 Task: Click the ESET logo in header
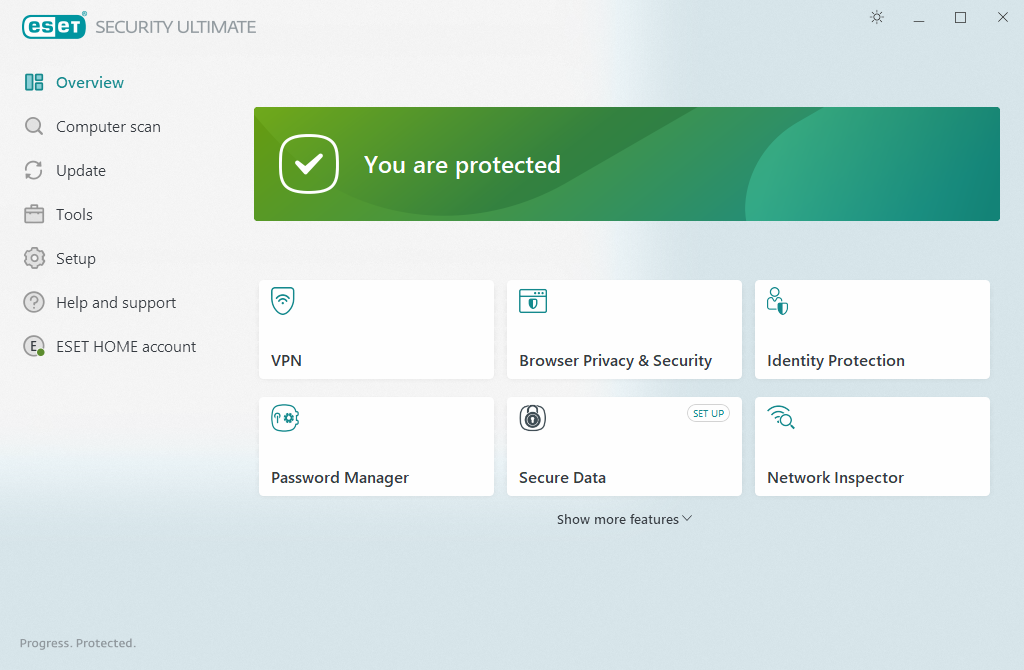(54, 27)
